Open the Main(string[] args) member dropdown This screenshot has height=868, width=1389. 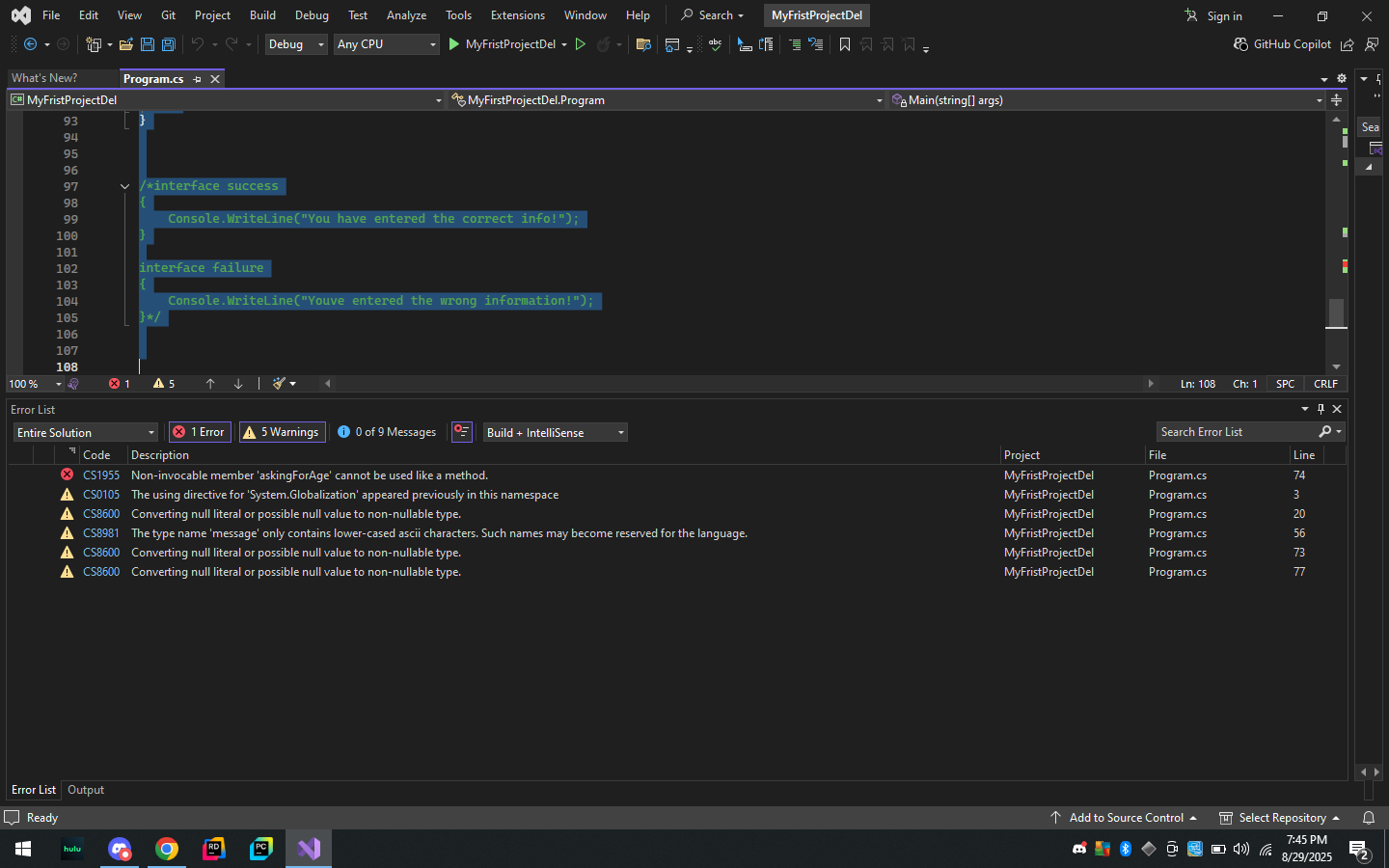click(x=1107, y=100)
